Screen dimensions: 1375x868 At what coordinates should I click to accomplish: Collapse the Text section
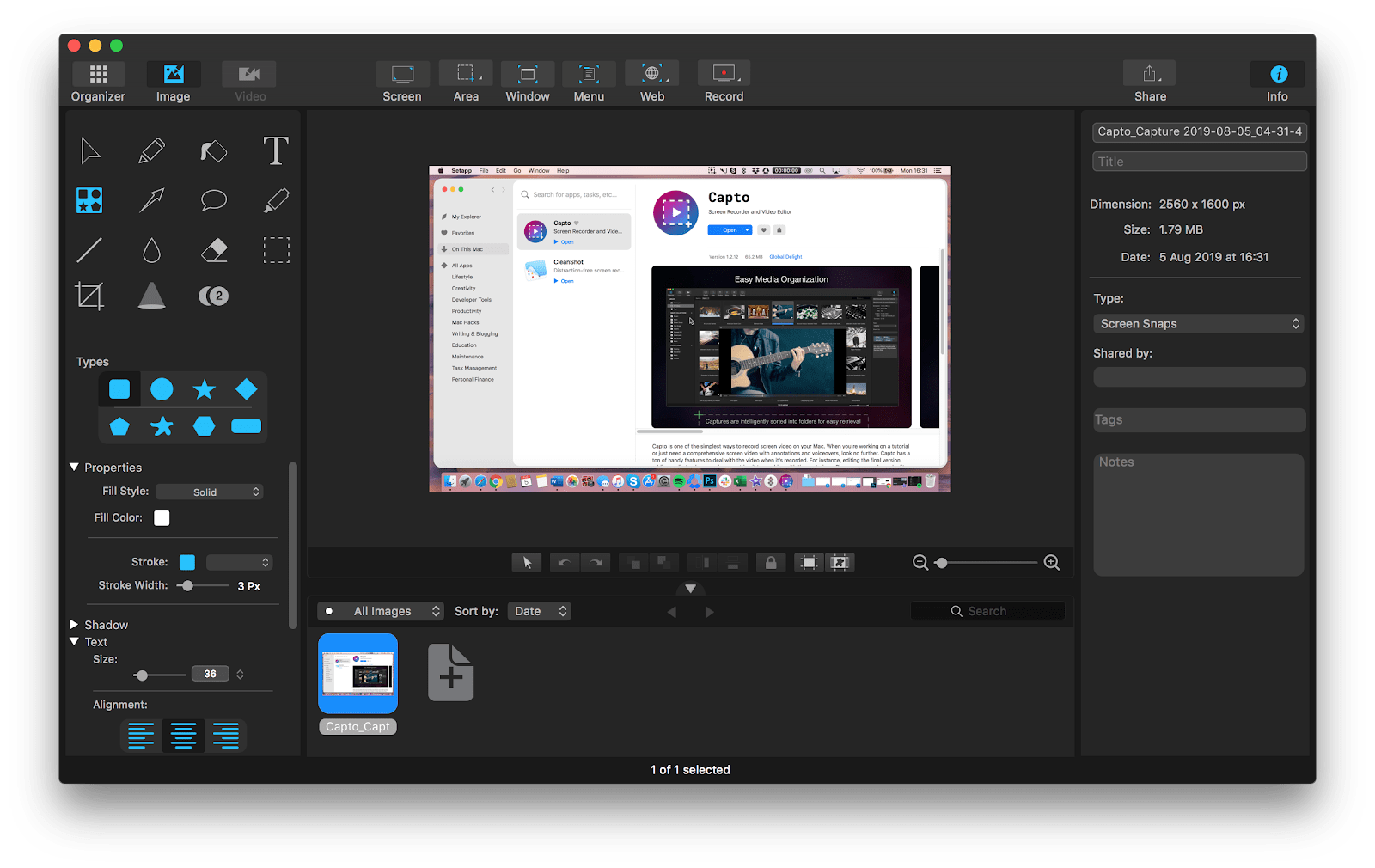click(x=74, y=641)
